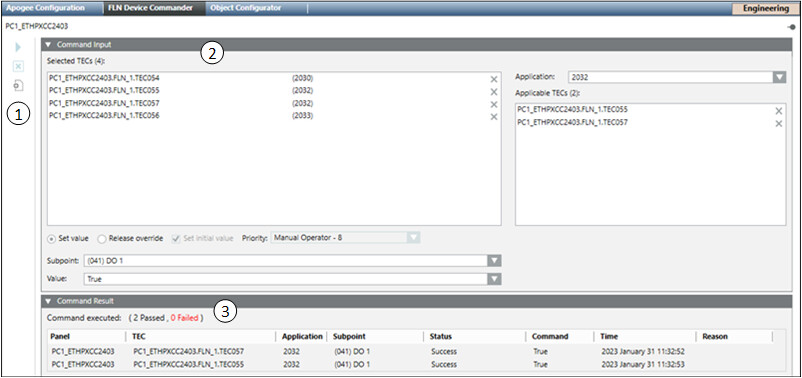
Task: Click the 0 Failed text
Action: [184, 318]
